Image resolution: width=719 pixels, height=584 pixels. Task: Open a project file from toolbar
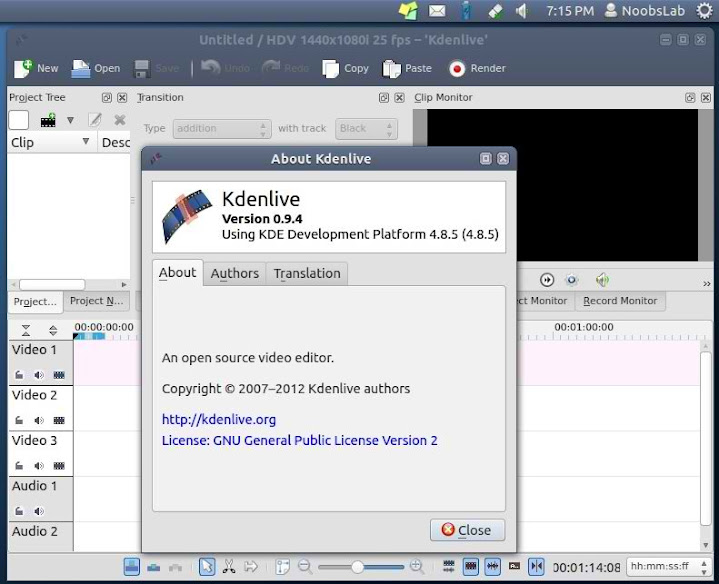(96, 68)
